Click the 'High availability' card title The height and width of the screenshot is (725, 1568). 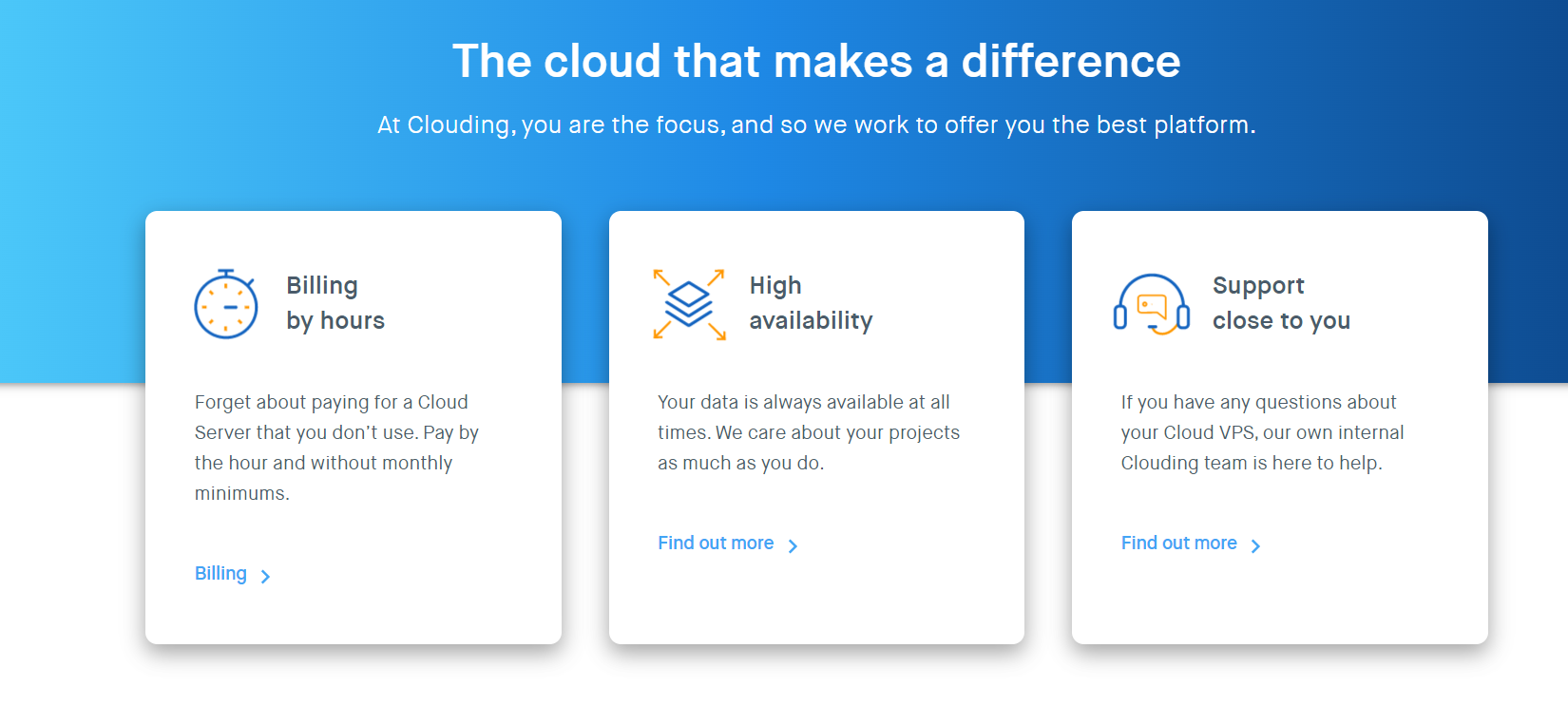(811, 303)
